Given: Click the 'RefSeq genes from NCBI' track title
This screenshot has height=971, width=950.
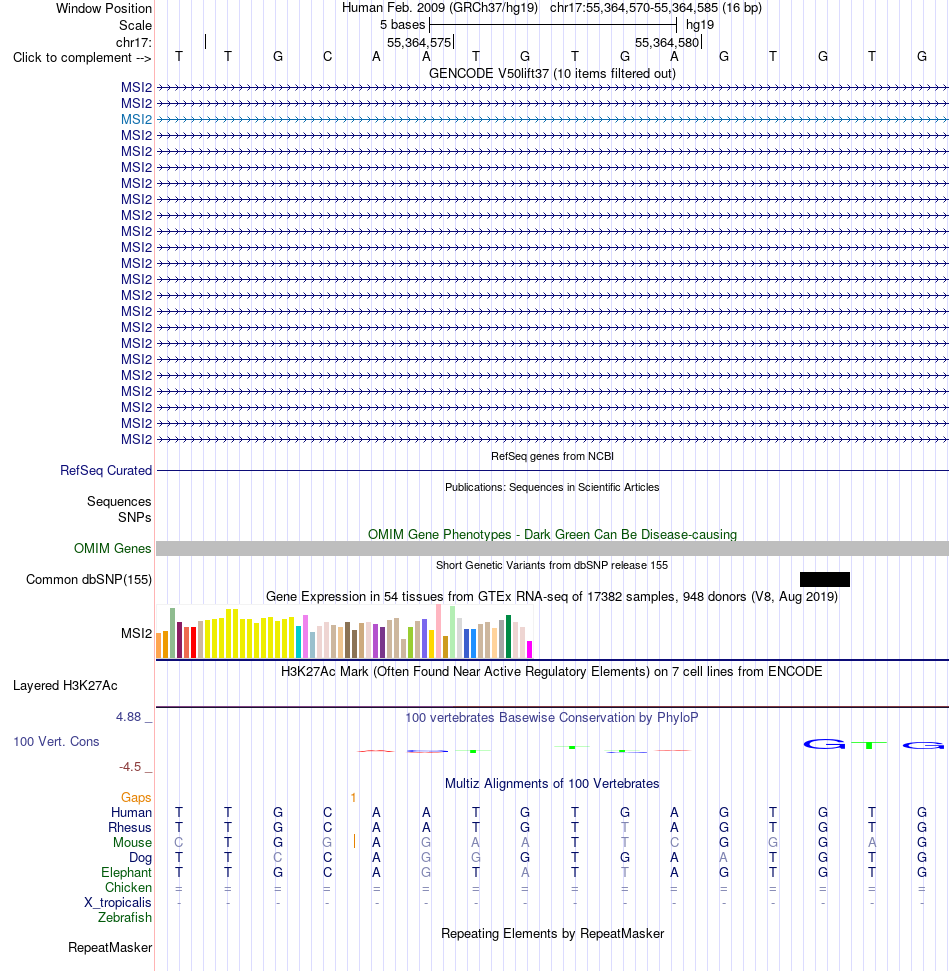Looking at the screenshot, I should click(552, 456).
